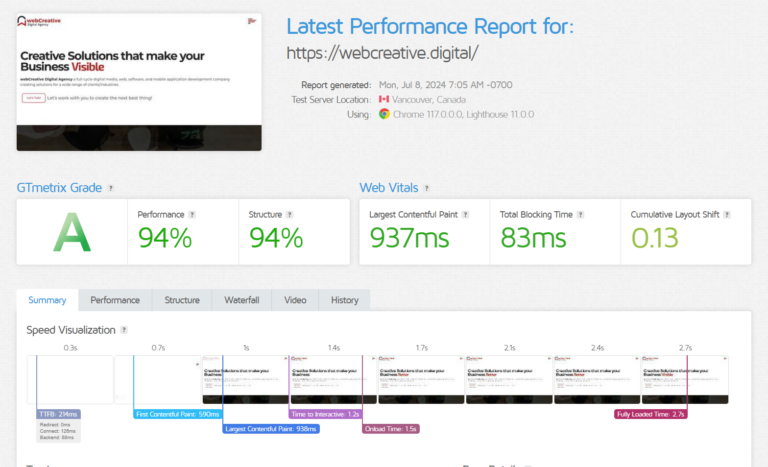Click Speed Visualization help icon
This screenshot has width=768, height=467.
[x=124, y=330]
